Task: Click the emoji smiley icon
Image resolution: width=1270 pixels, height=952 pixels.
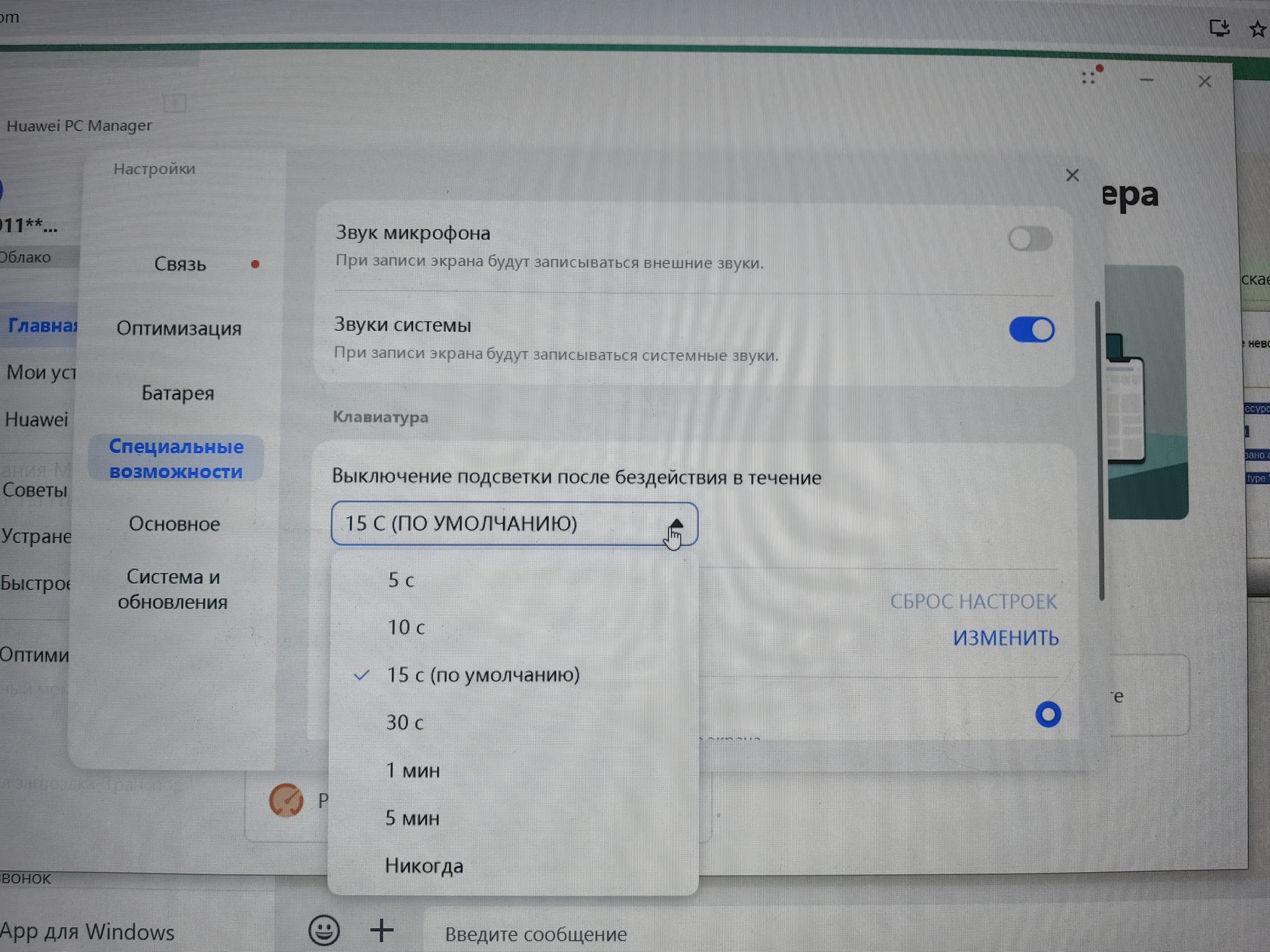Action: click(x=324, y=930)
